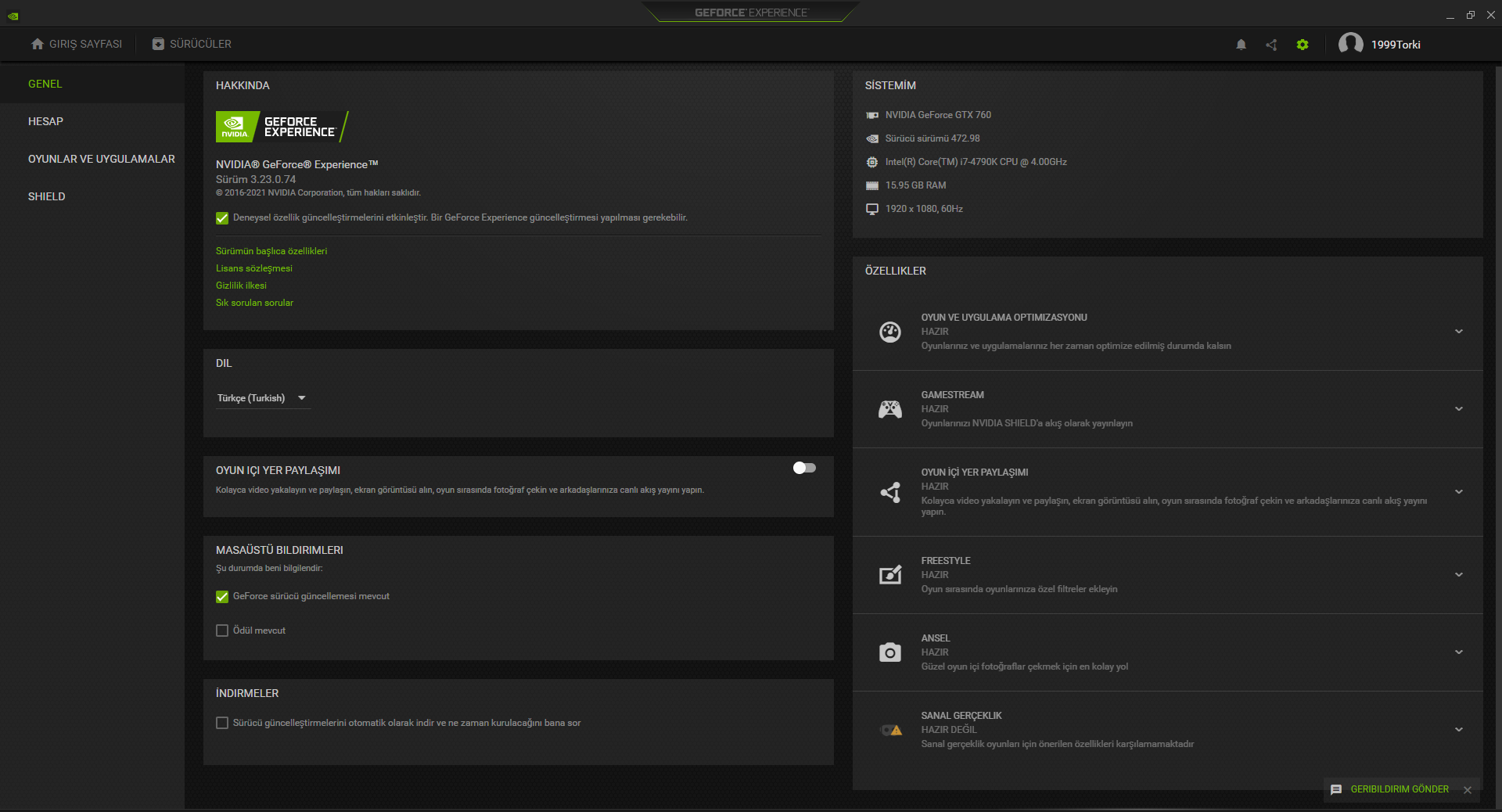Image resolution: width=1502 pixels, height=812 pixels.
Task: Open the Türkçe language dropdown
Action: [x=262, y=398]
